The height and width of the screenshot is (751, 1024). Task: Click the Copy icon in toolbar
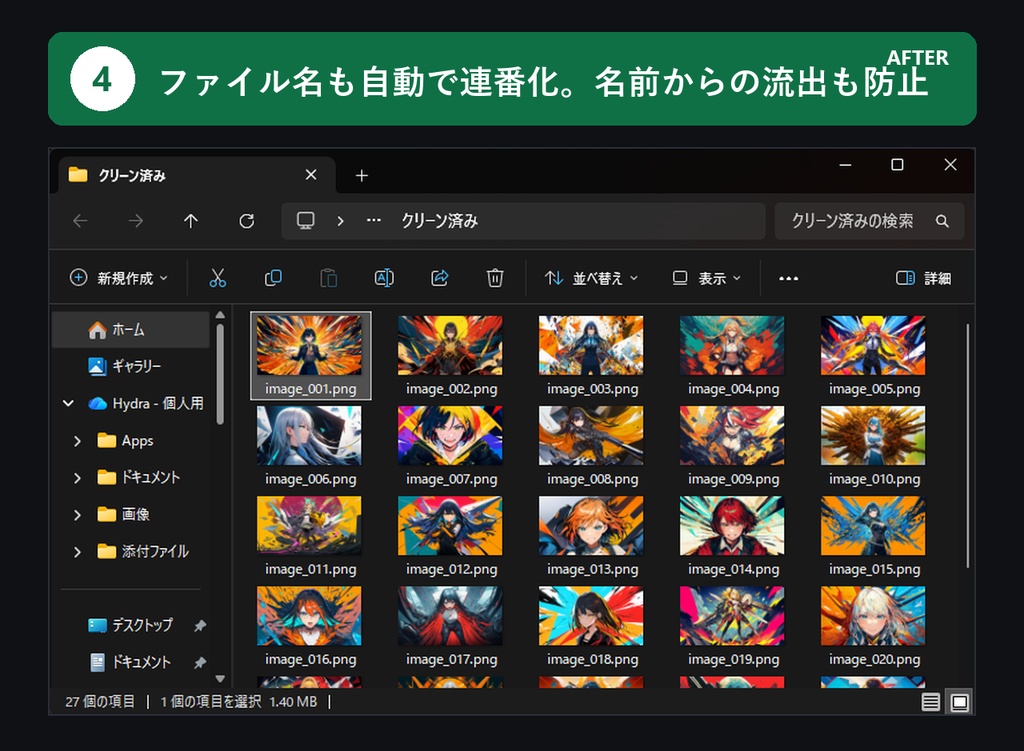(273, 278)
